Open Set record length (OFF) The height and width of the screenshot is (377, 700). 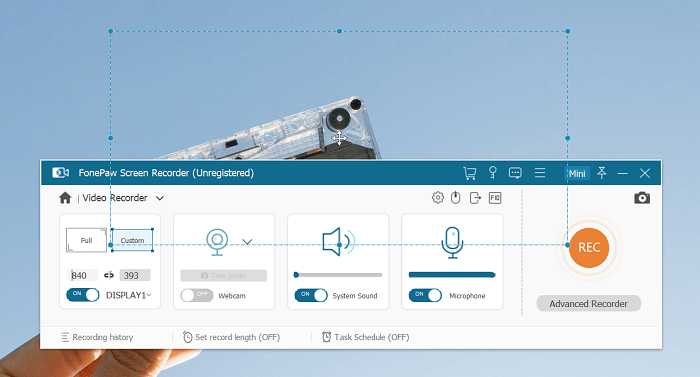pyautogui.click(x=231, y=337)
